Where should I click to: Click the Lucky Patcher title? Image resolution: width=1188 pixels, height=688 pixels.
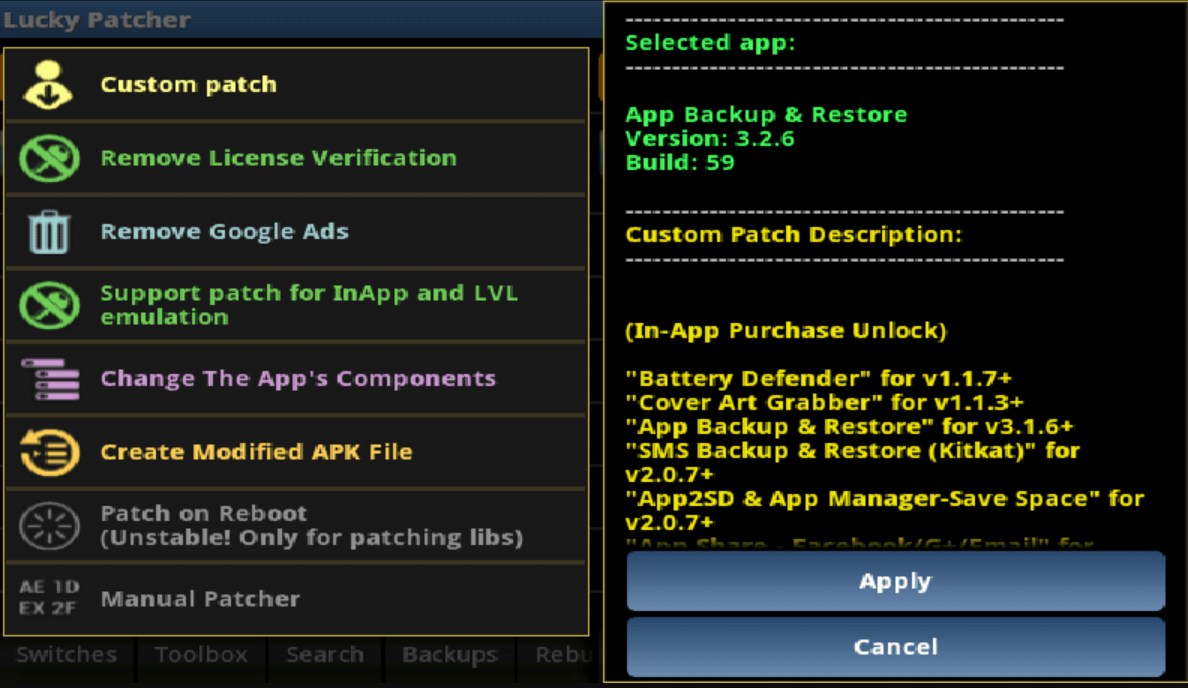point(97,20)
